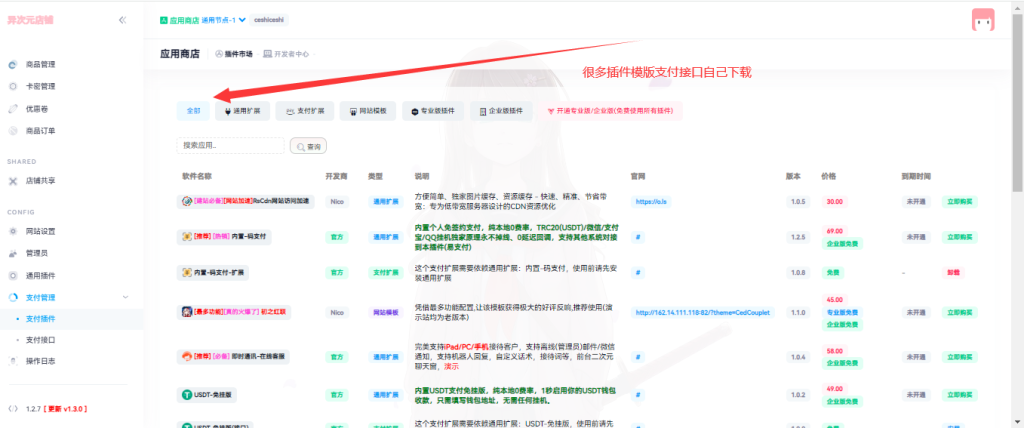Buy RsCdn plugin via 立即购买
The height and width of the screenshot is (428, 1024).
pos(959,202)
